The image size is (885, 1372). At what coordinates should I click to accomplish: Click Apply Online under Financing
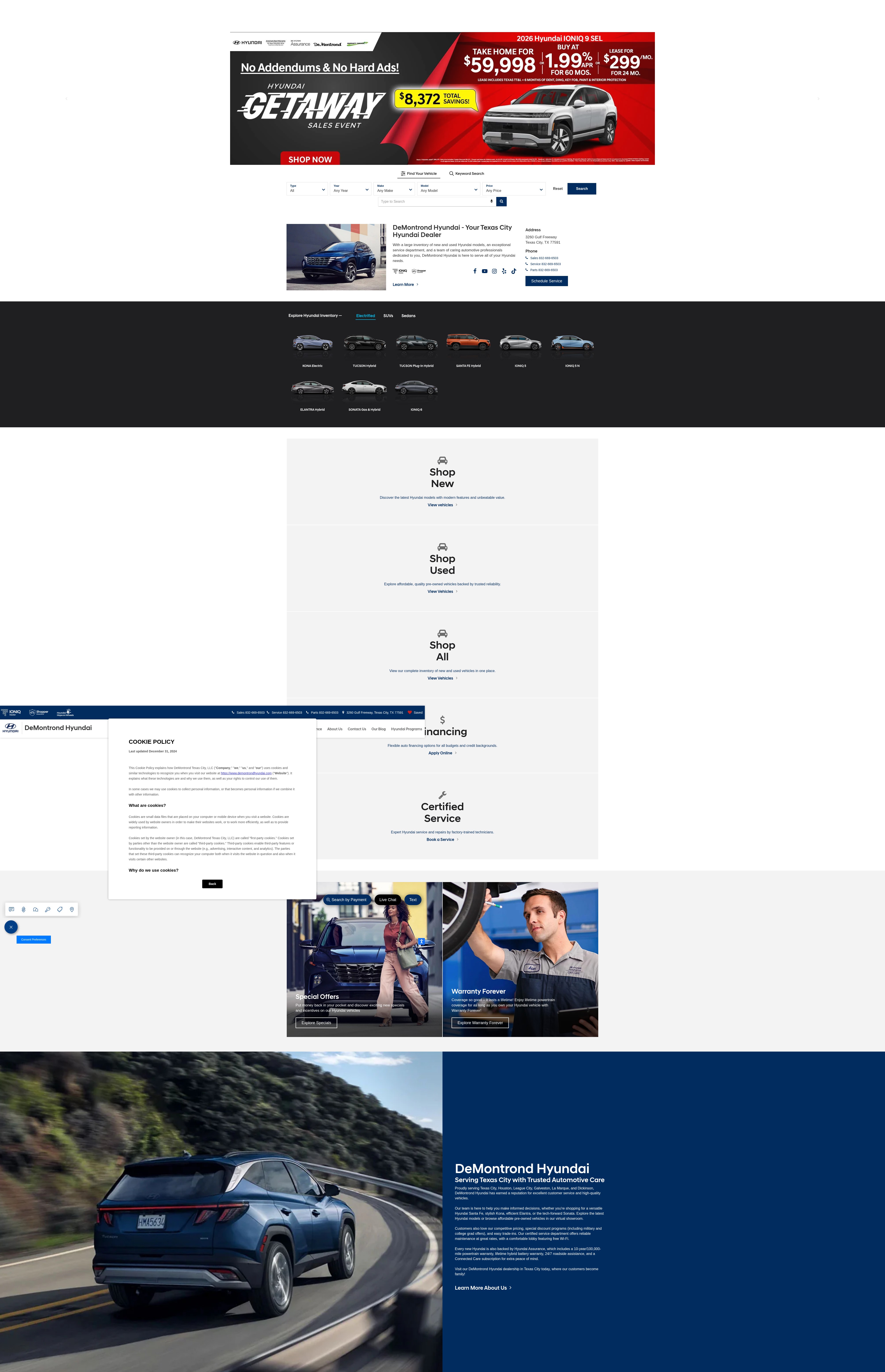tap(442, 753)
